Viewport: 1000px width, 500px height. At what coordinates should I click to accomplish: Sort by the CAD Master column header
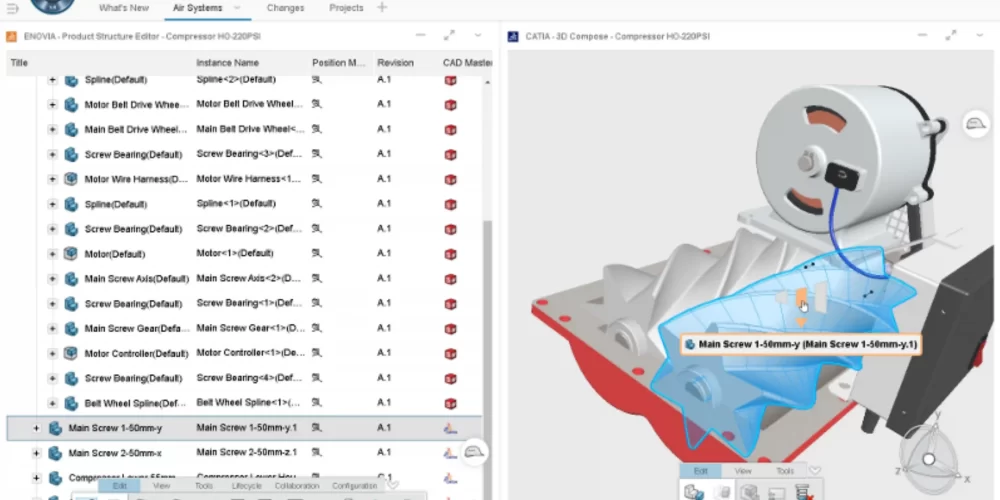click(x=467, y=62)
